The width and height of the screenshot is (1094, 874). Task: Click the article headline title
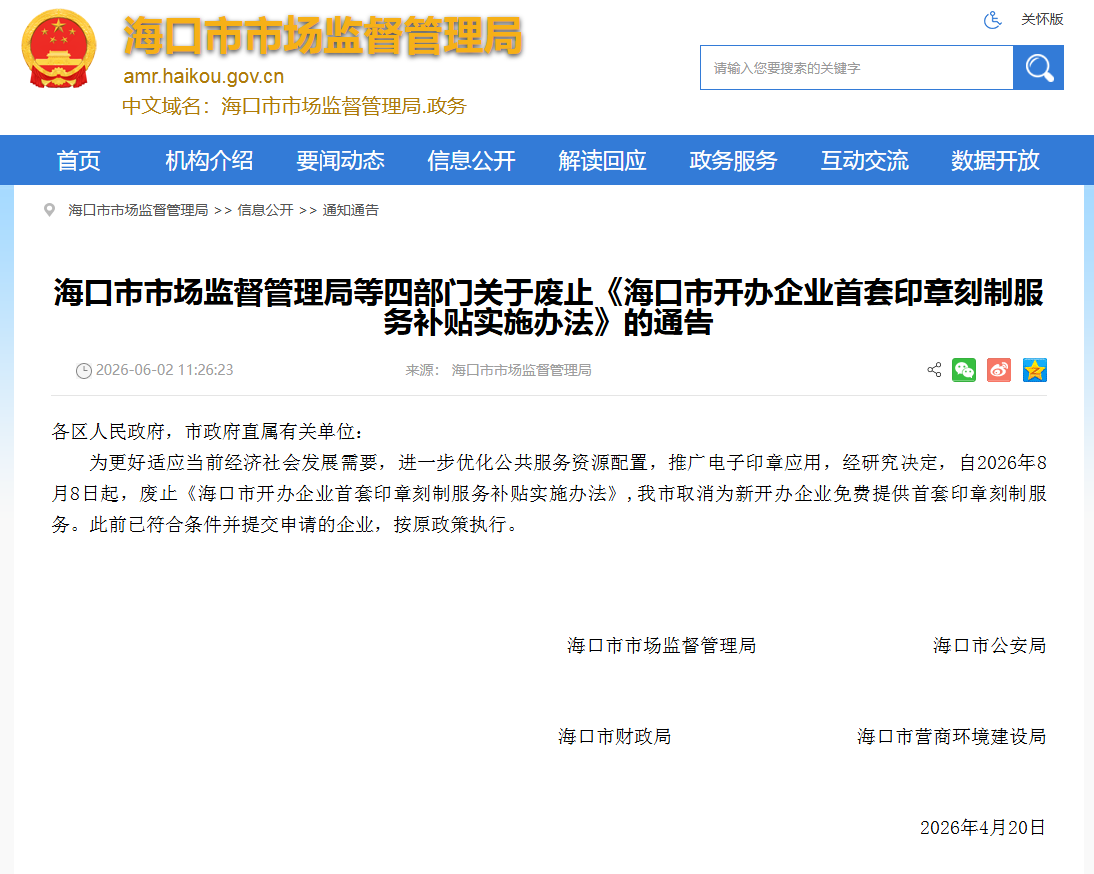tap(548, 308)
